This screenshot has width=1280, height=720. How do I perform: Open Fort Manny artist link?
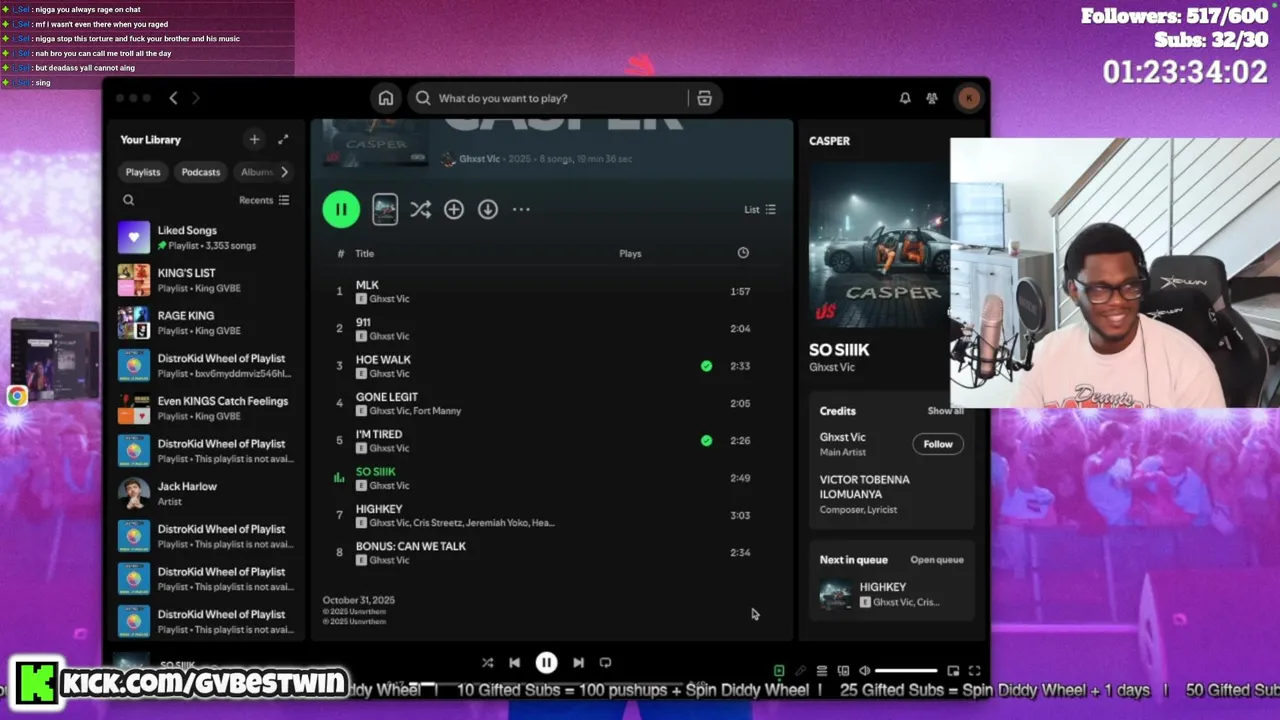[x=439, y=411]
